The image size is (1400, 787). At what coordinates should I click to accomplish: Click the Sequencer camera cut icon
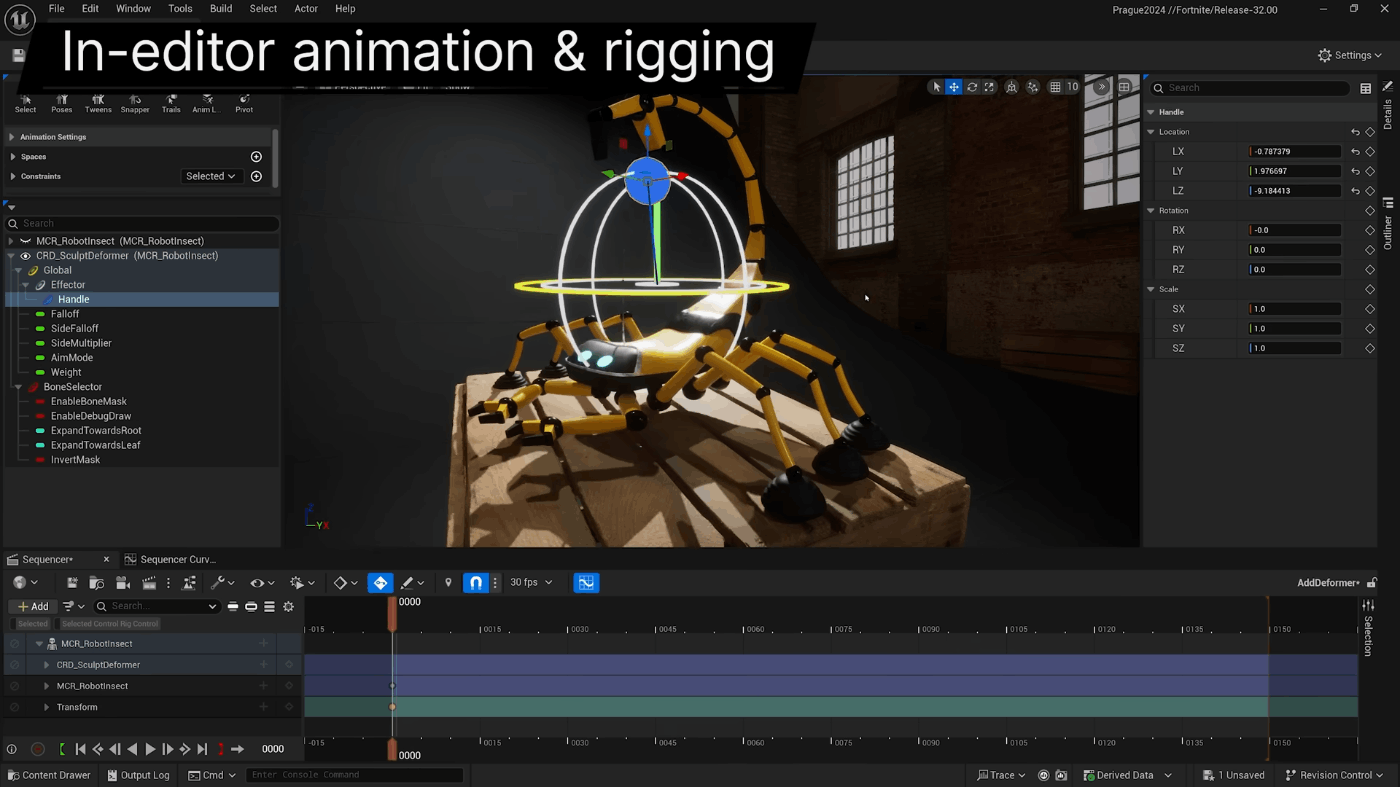tap(123, 583)
